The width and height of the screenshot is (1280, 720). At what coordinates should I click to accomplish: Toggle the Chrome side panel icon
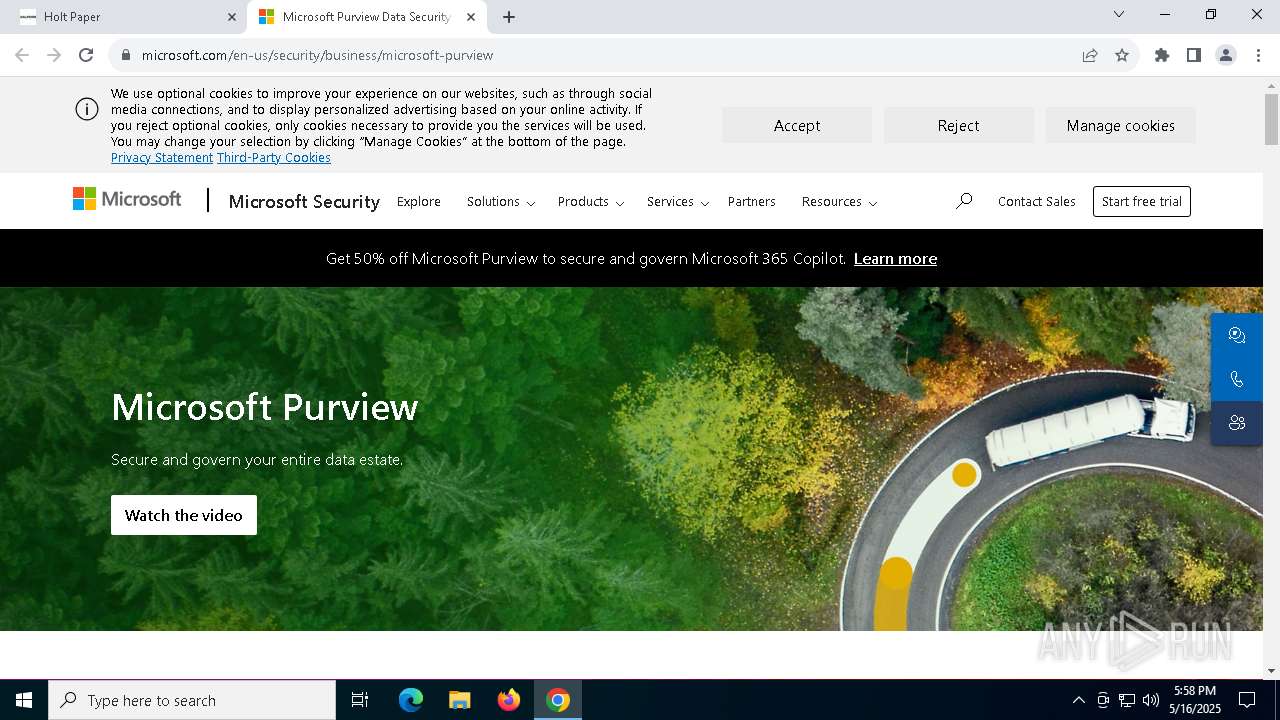(x=1194, y=55)
